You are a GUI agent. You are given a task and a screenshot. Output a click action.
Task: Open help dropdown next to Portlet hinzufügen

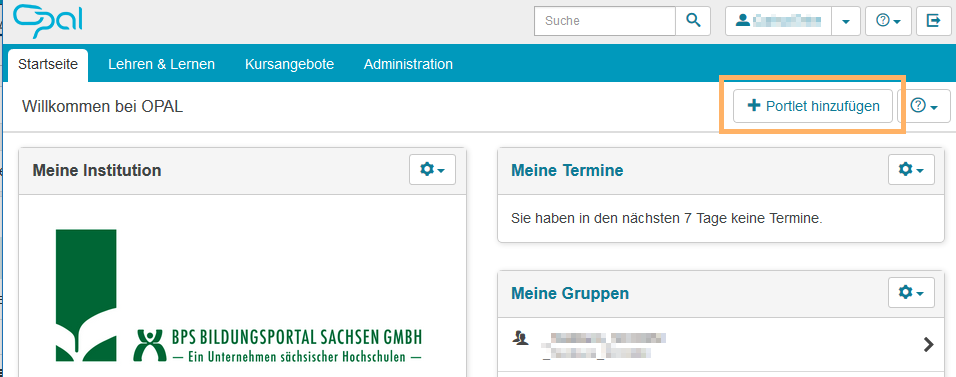tap(924, 106)
